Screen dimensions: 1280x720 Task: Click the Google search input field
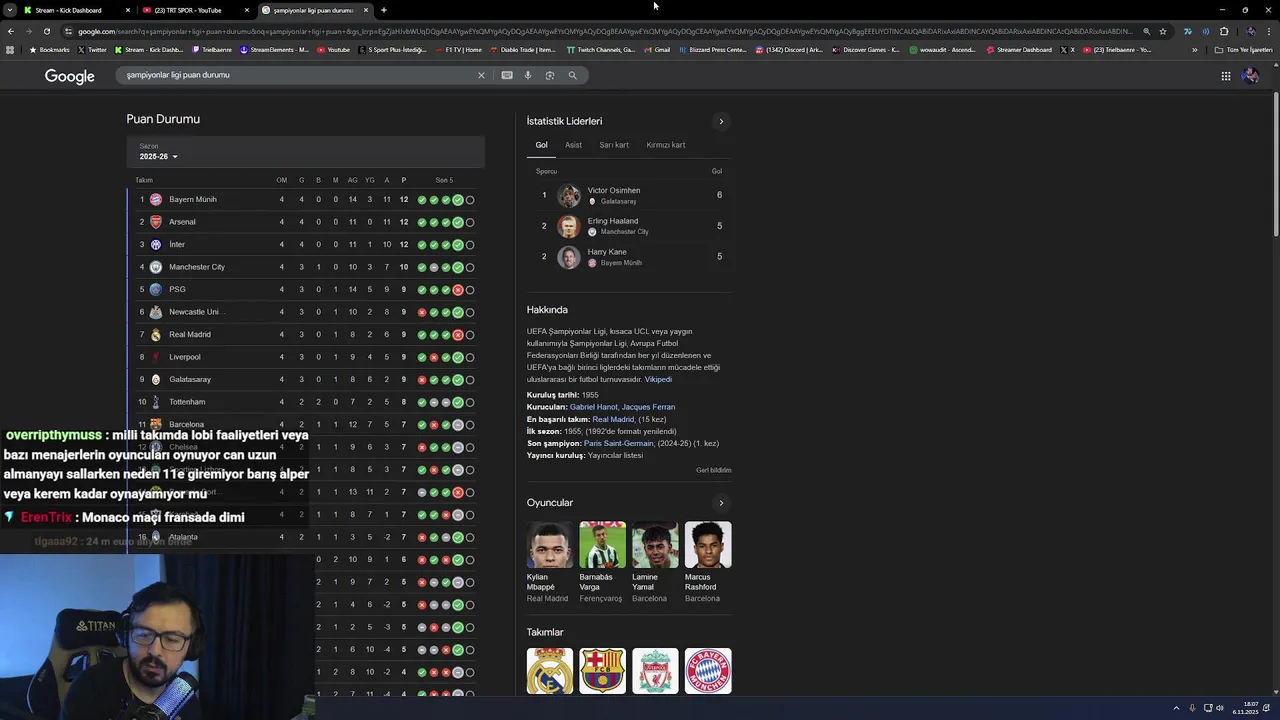298,75
